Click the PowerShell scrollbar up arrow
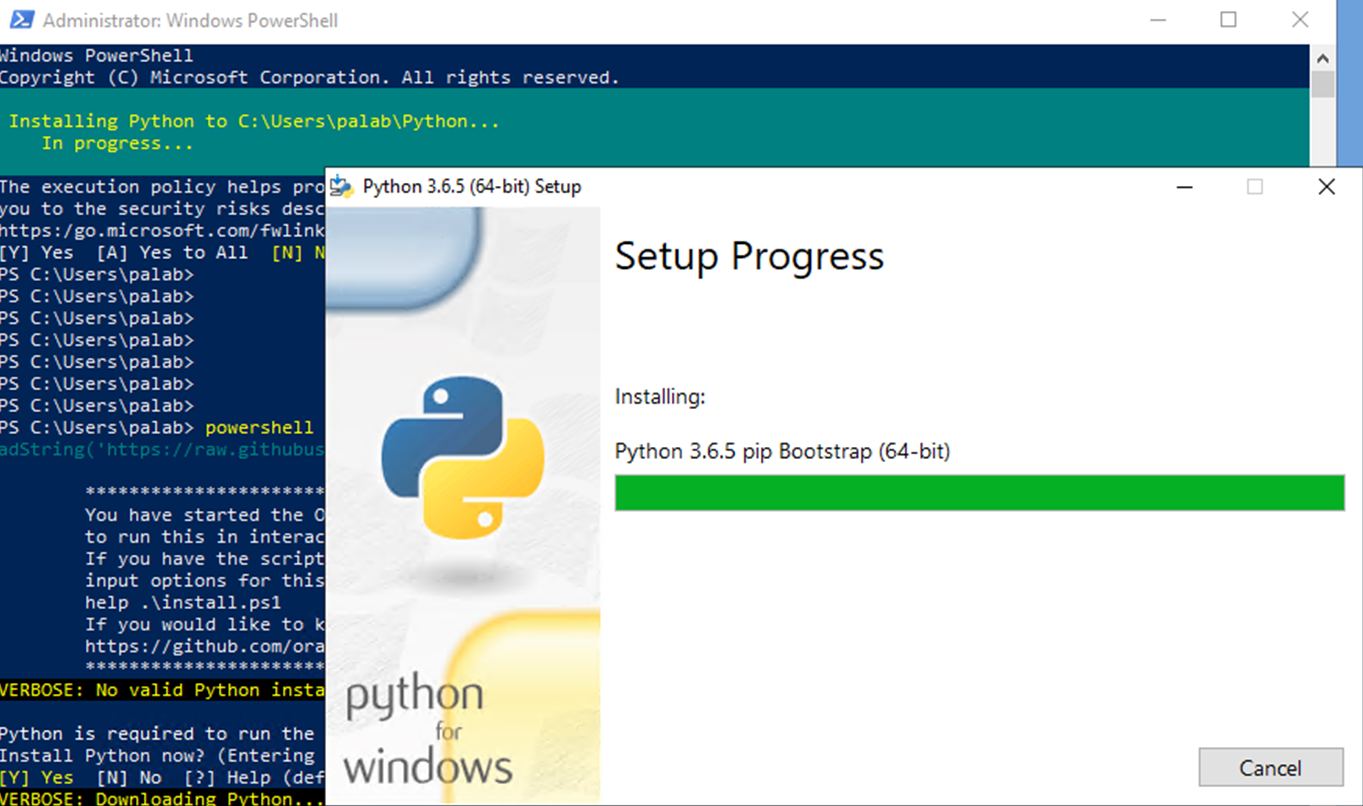The height and width of the screenshot is (806, 1363). [x=1322, y=58]
